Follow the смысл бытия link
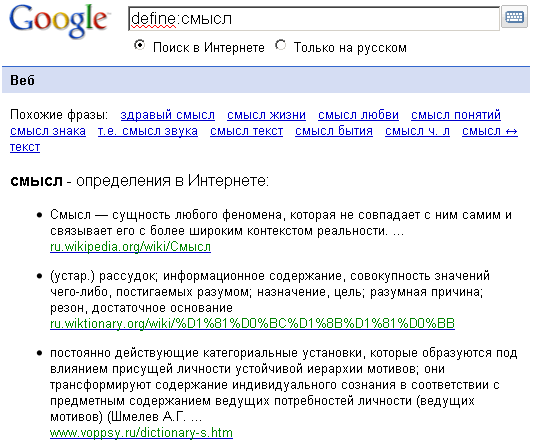Image resolution: width=535 pixels, height=444 pixels. coord(334,131)
